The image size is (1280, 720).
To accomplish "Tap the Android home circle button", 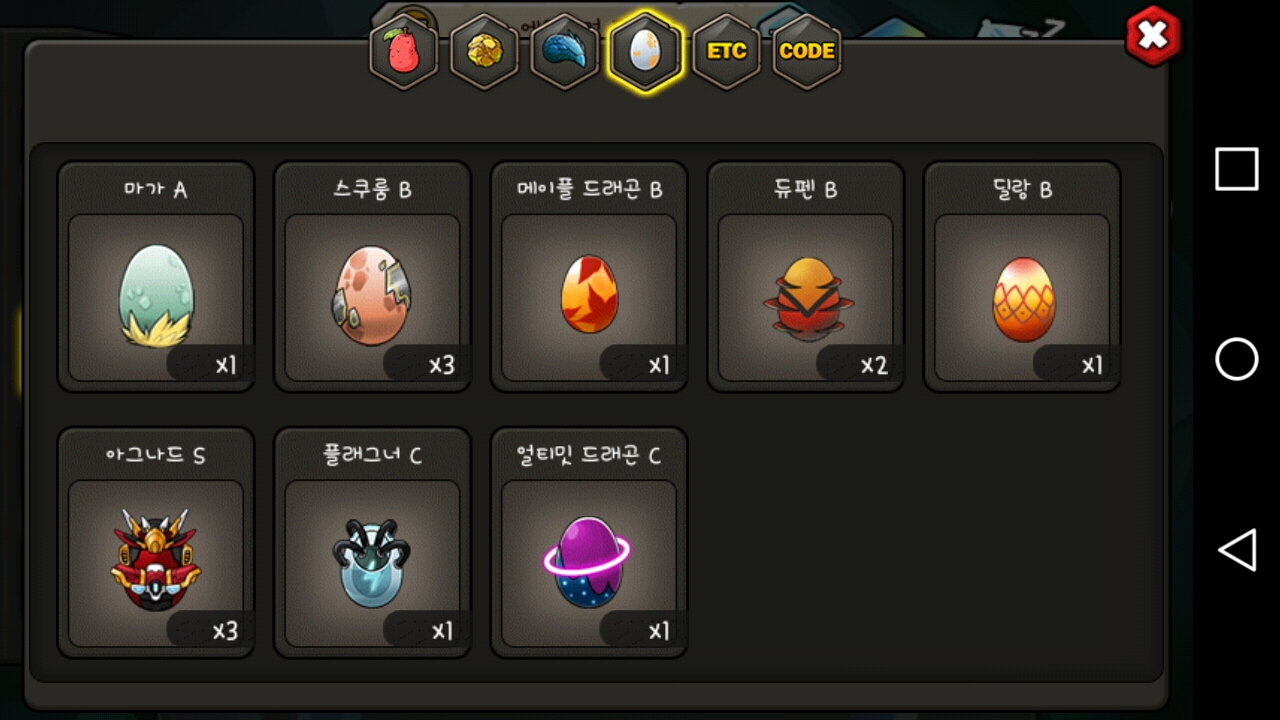I will (1237, 359).
